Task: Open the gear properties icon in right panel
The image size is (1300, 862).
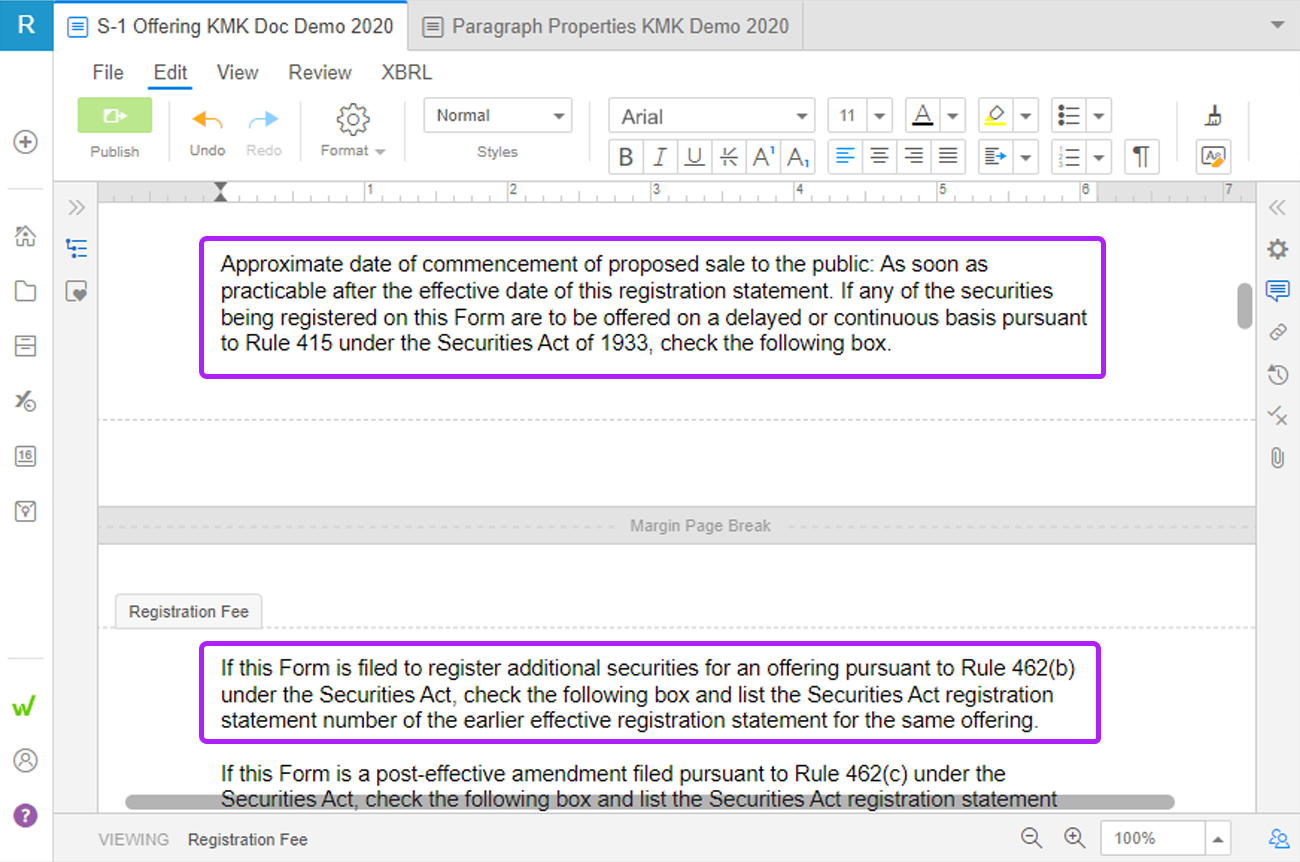Action: tap(1277, 249)
